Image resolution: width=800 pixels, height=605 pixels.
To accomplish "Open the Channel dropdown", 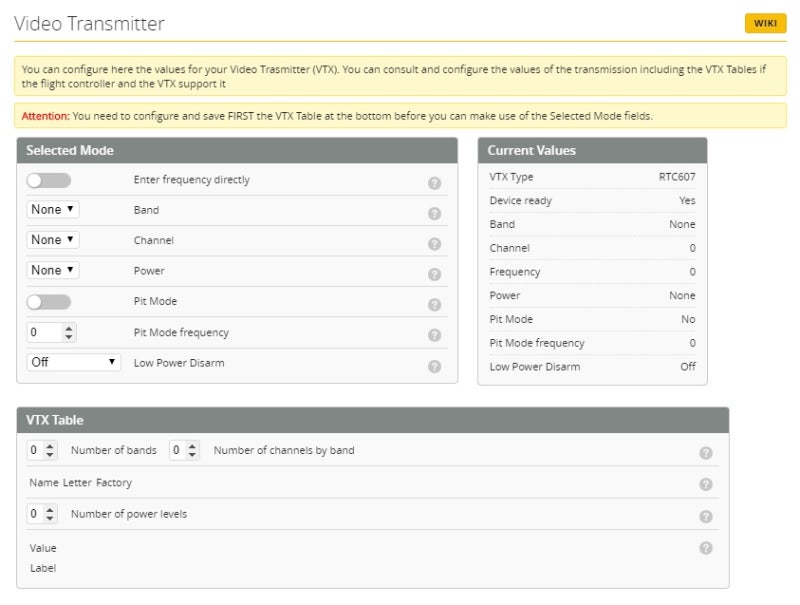I will pyautogui.click(x=53, y=240).
